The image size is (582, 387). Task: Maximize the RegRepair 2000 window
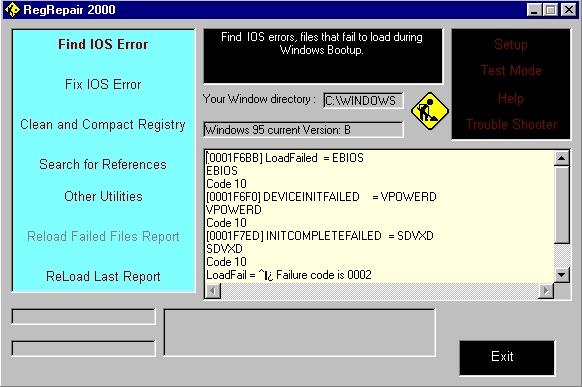[550, 10]
